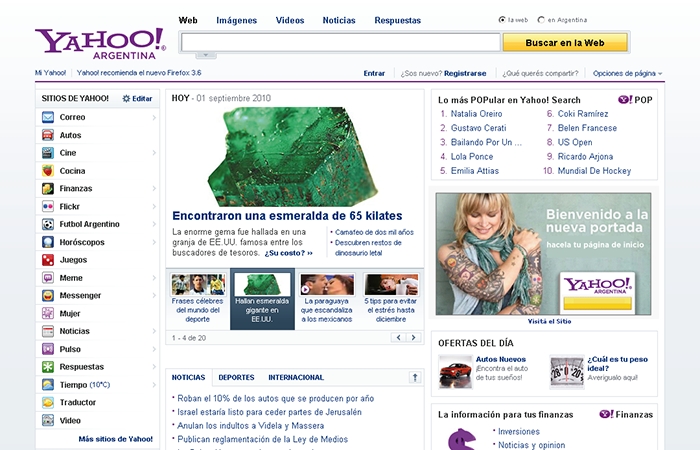Click 'Buscar en la Web' button

point(565,43)
